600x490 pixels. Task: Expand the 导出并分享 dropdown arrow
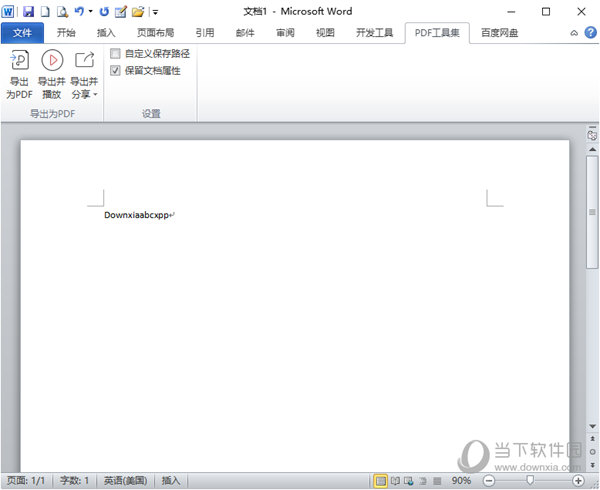[95, 94]
